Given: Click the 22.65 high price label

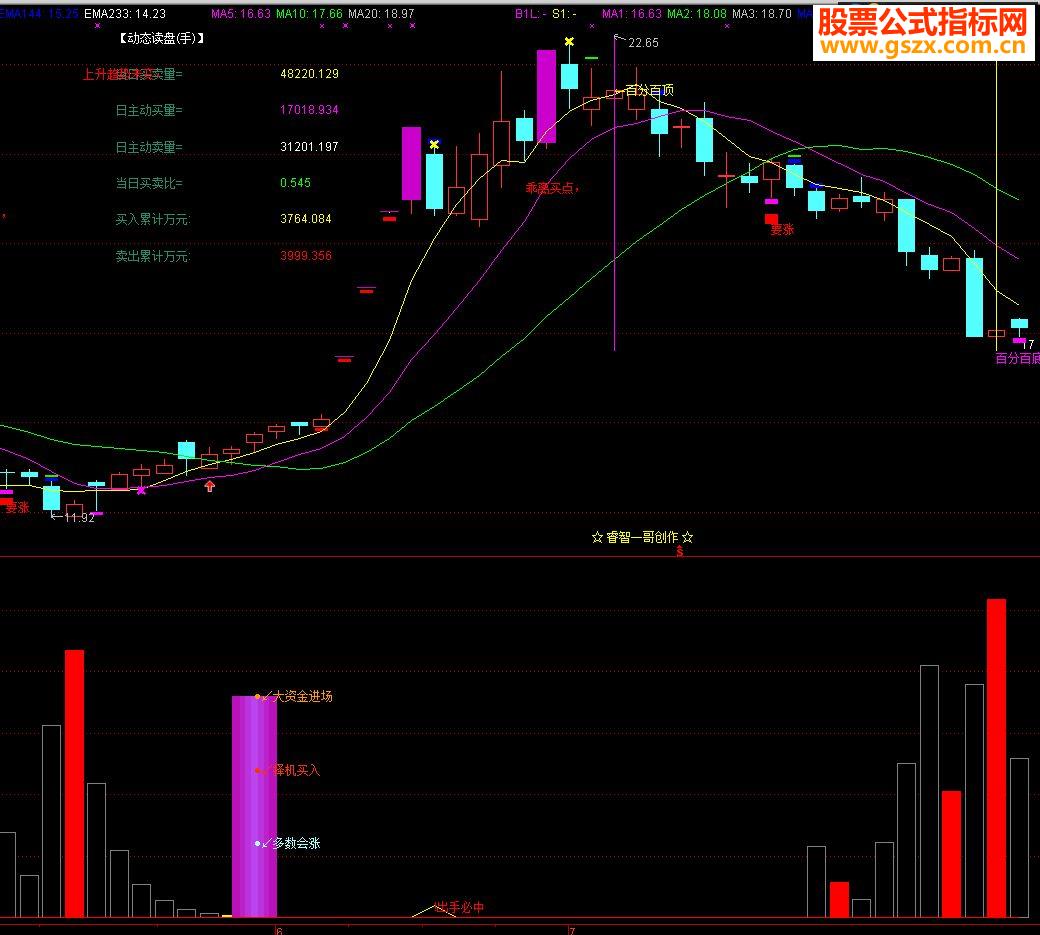Looking at the screenshot, I should pos(643,43).
